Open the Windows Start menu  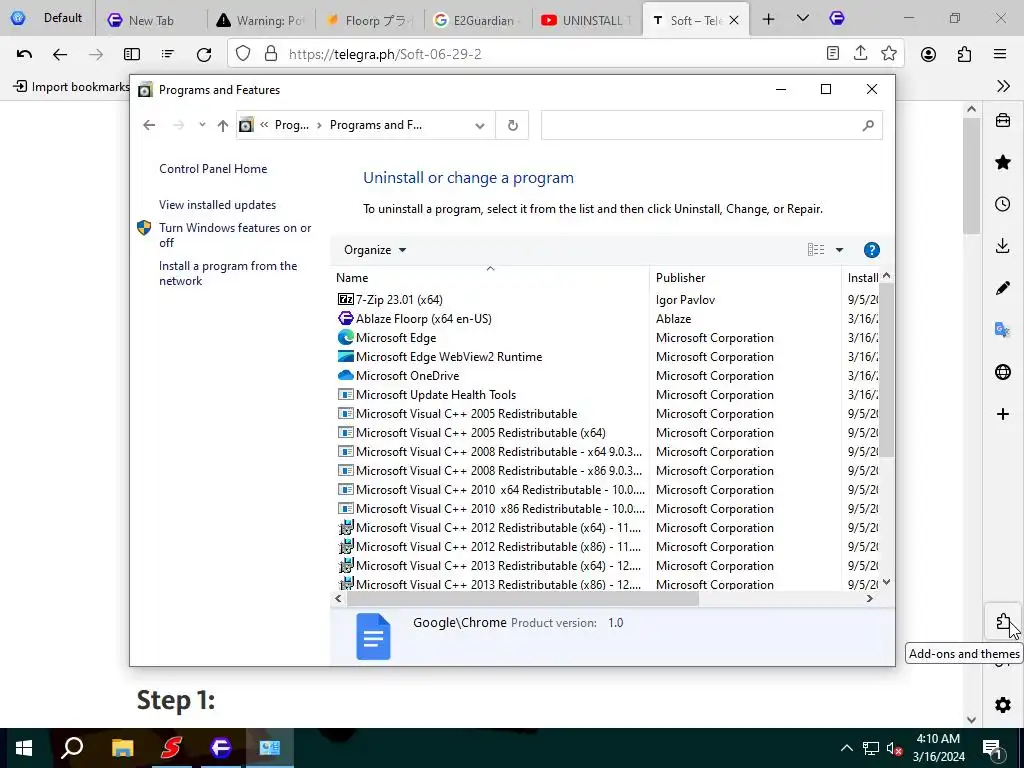pos(24,748)
